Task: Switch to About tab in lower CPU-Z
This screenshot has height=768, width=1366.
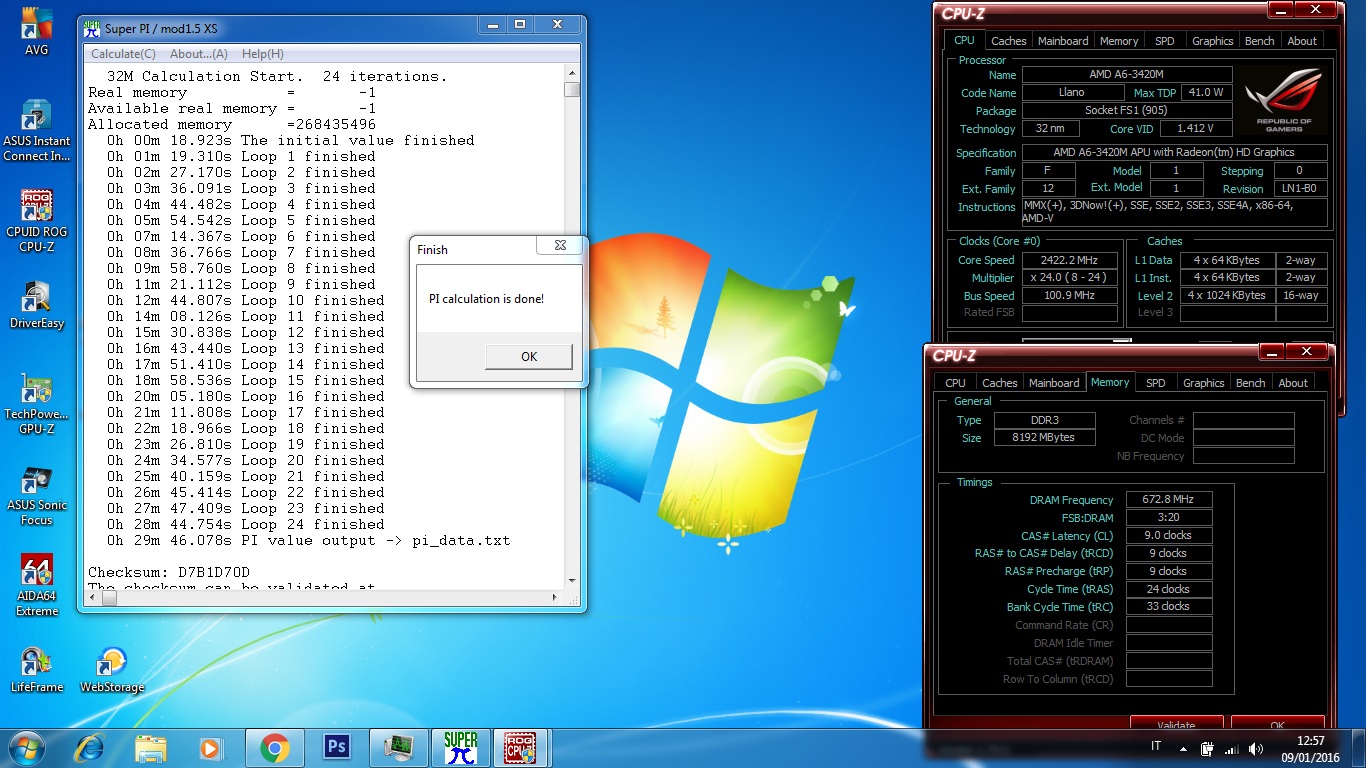Action: [1293, 383]
